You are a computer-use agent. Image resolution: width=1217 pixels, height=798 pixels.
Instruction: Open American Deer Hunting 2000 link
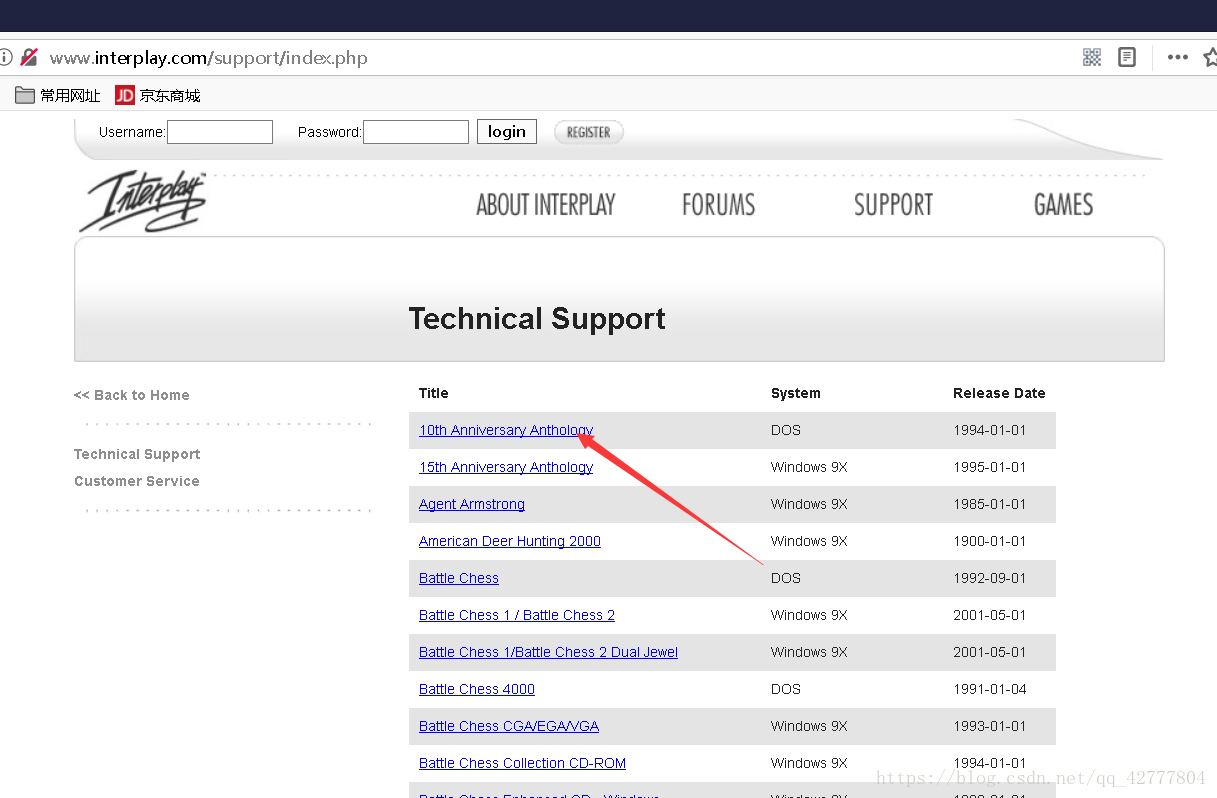pos(510,541)
